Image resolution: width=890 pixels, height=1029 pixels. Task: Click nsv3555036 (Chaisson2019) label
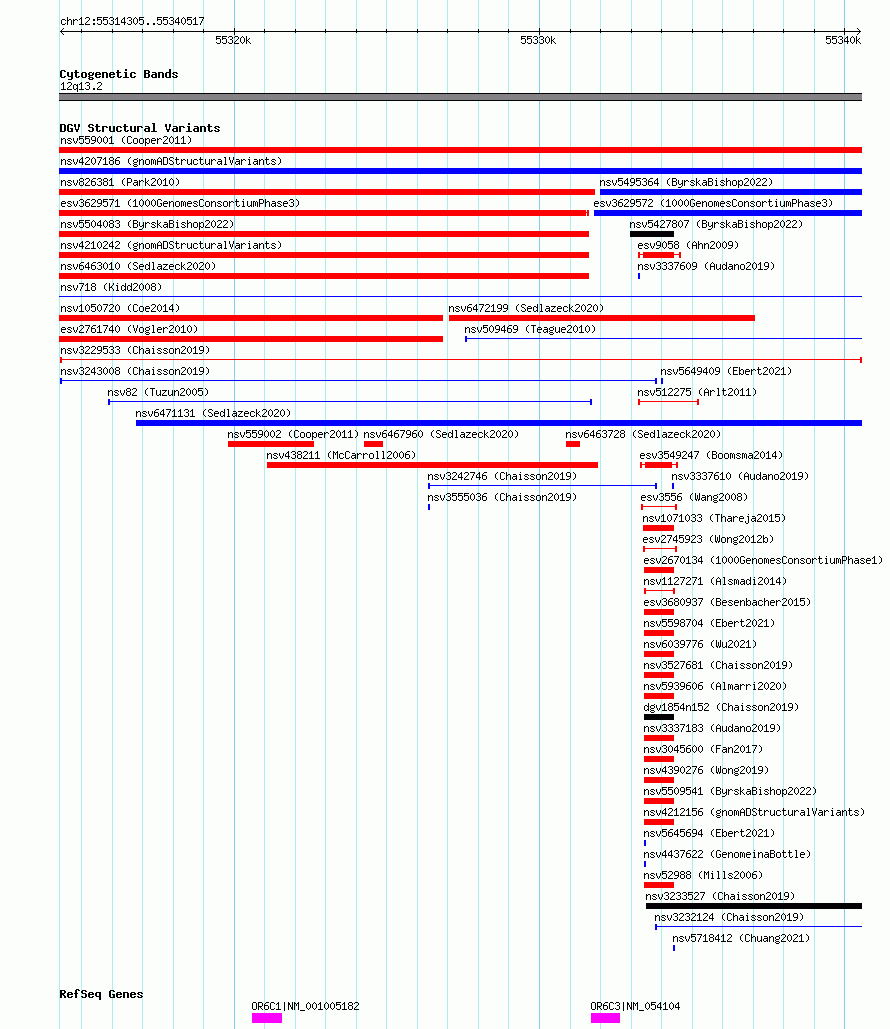coord(502,497)
